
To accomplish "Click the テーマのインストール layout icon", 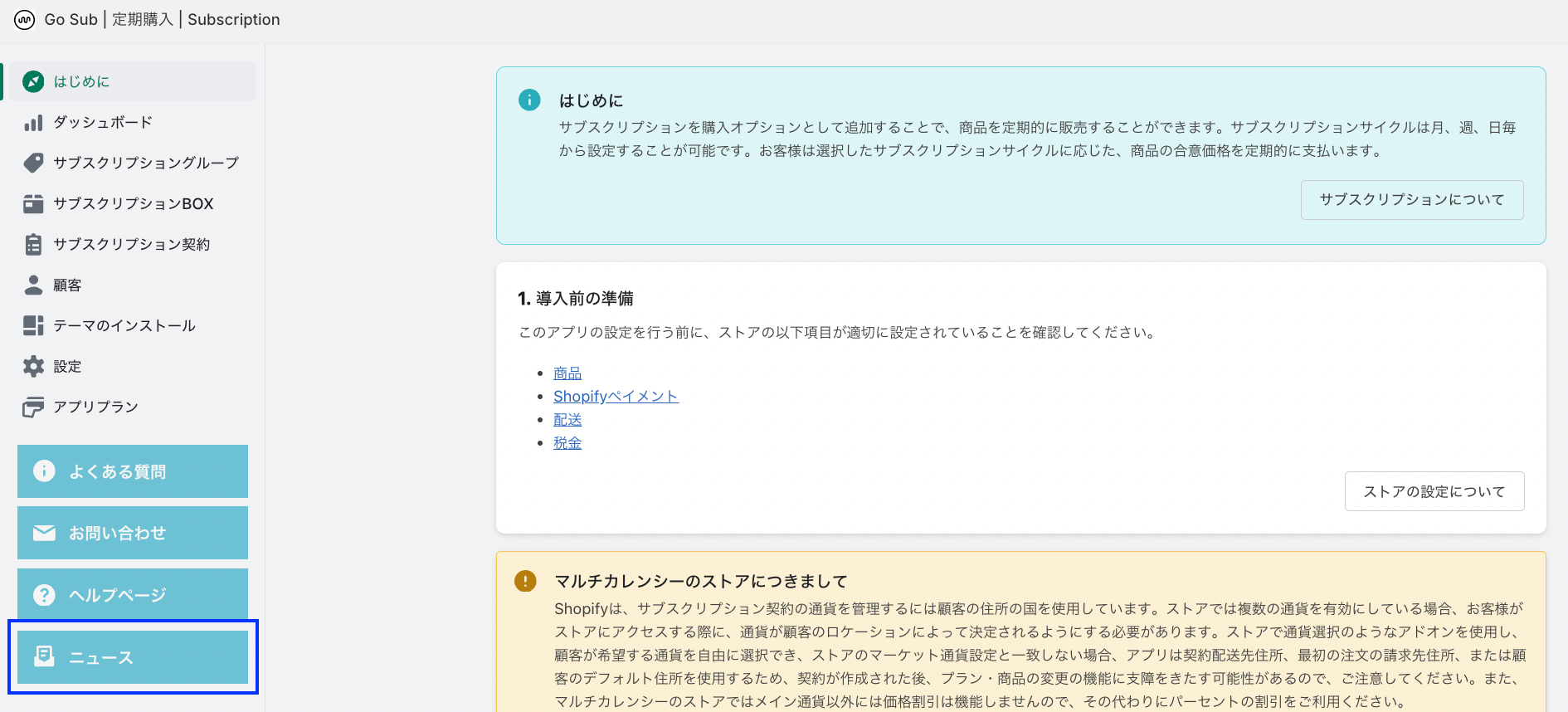I will 33,325.
